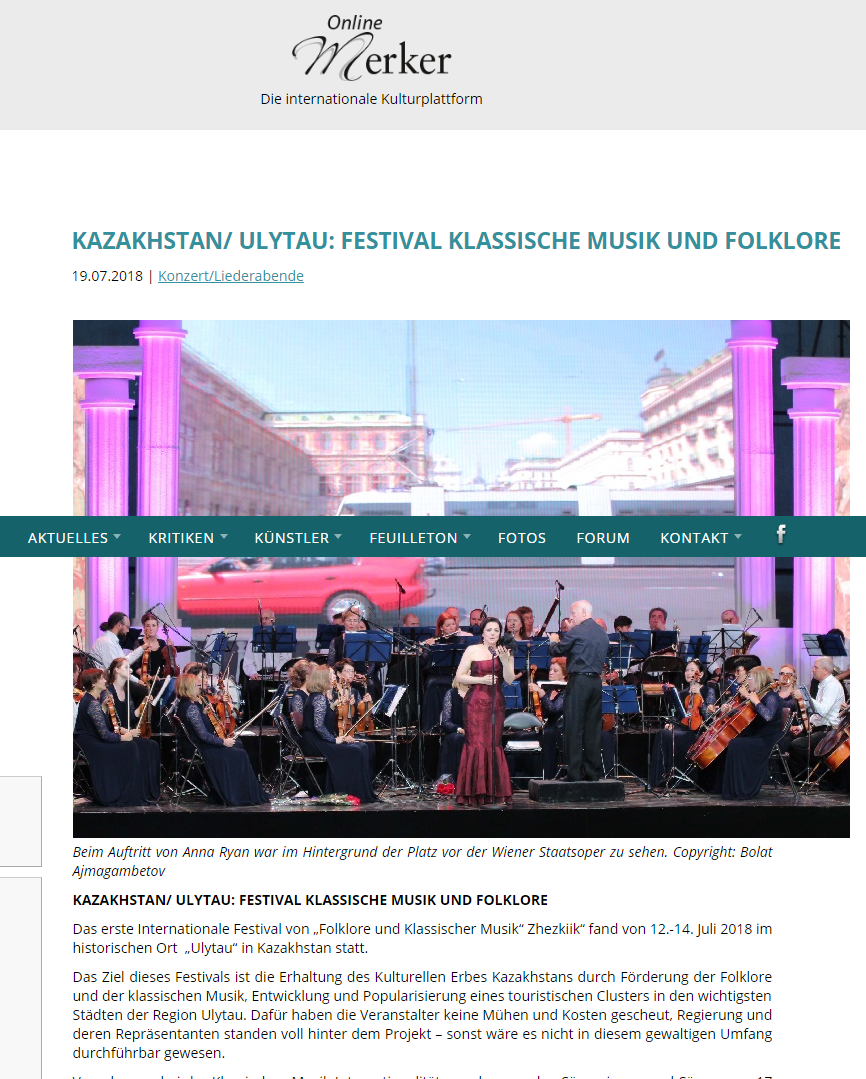Open the Künstler dropdown arrow

click(x=338, y=536)
